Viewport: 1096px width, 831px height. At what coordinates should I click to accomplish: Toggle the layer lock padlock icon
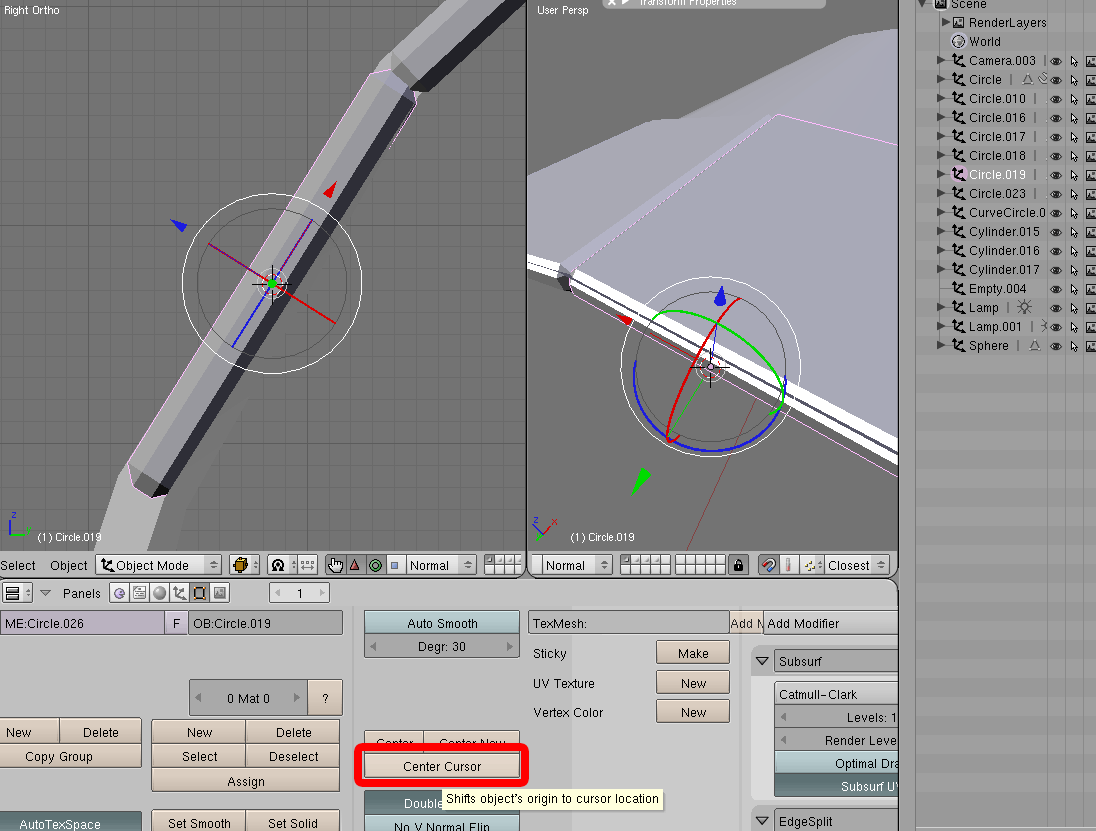[738, 565]
